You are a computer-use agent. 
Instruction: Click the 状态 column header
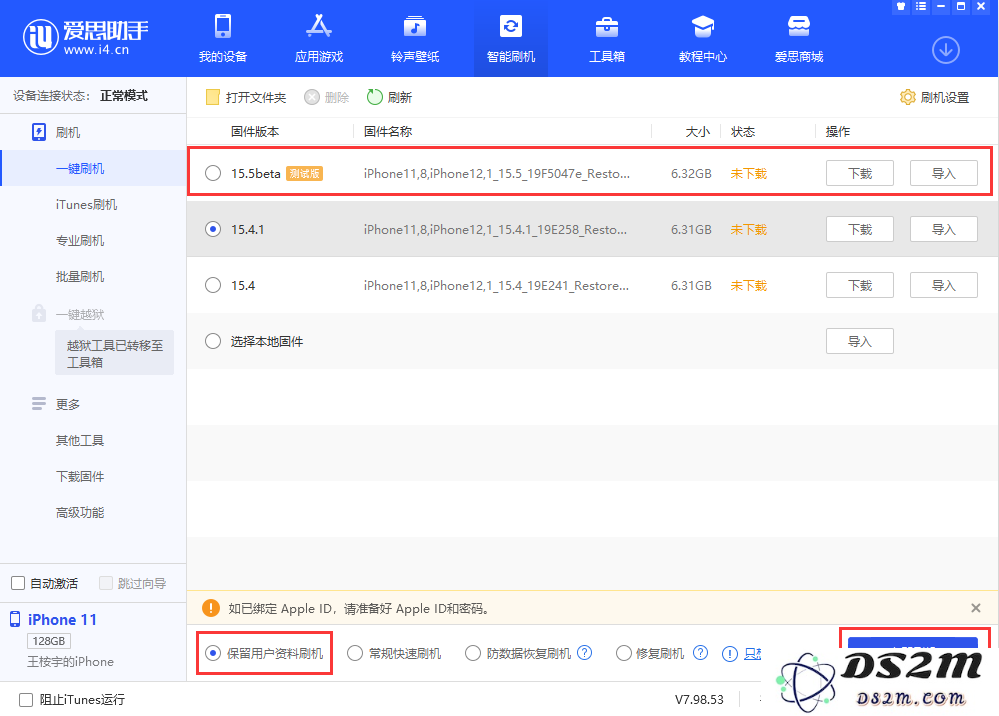point(743,131)
